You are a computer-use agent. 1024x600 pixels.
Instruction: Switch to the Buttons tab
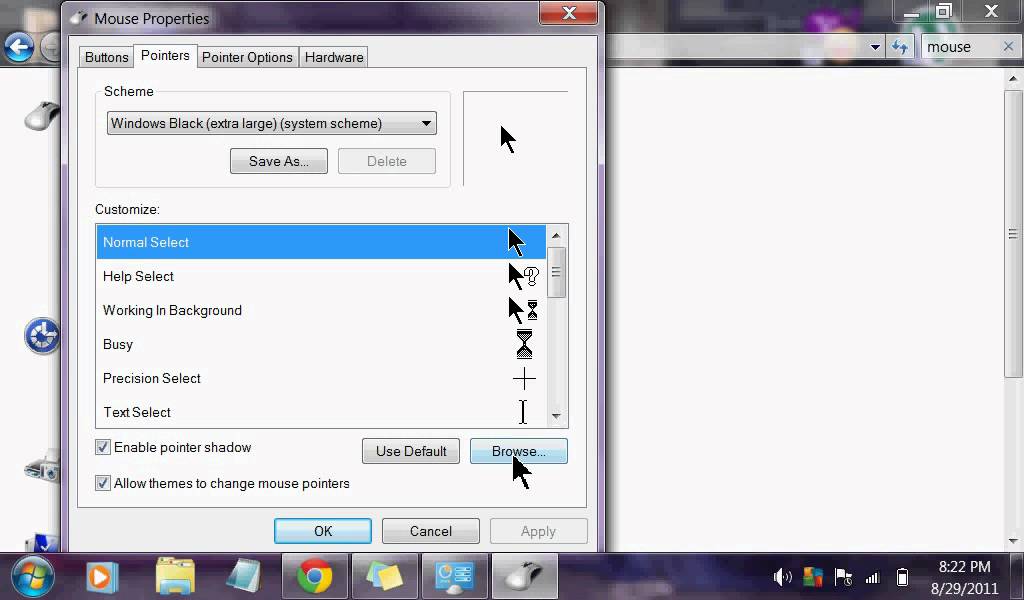106,57
